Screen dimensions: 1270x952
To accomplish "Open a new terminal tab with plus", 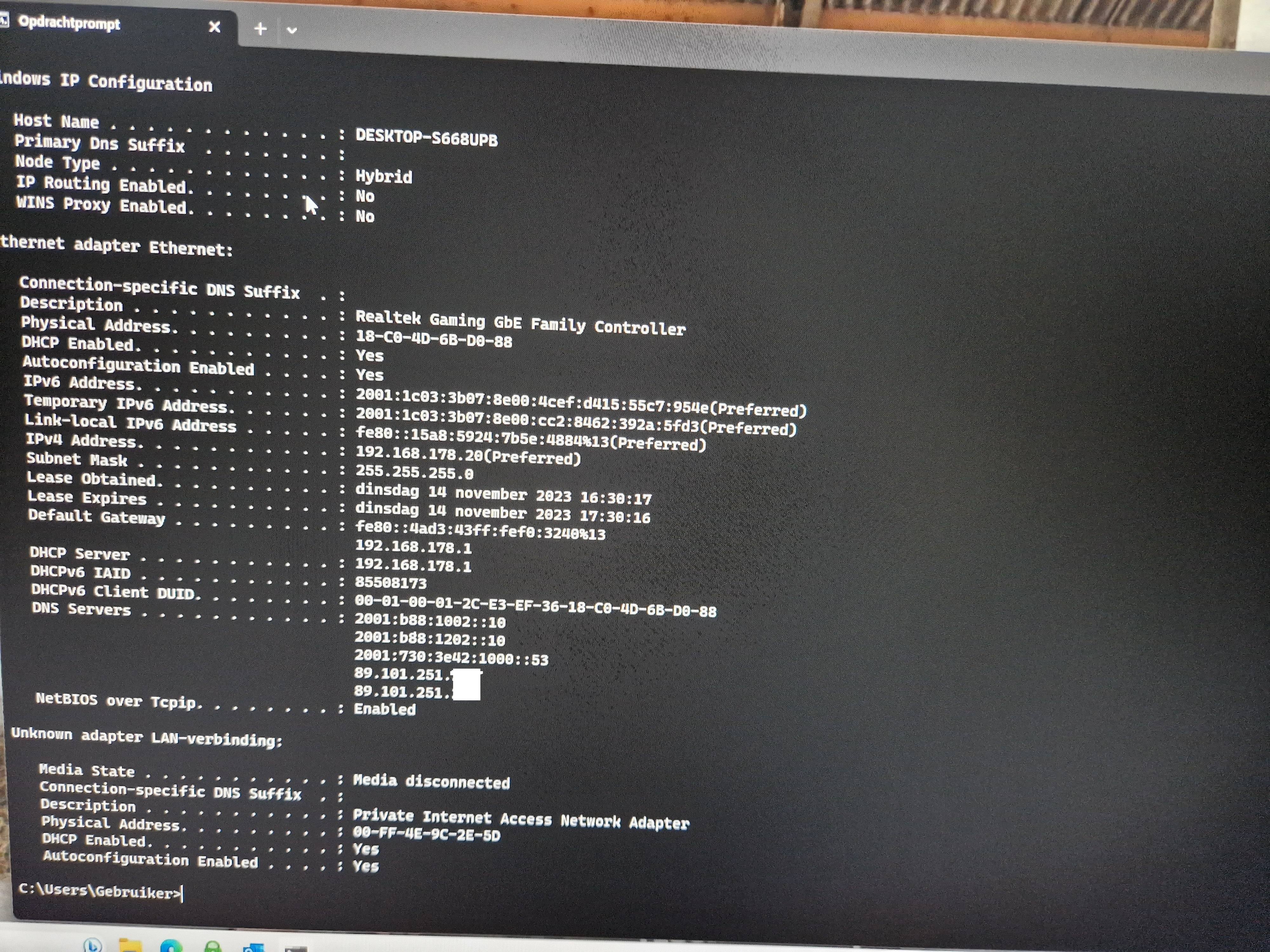I will point(260,29).
